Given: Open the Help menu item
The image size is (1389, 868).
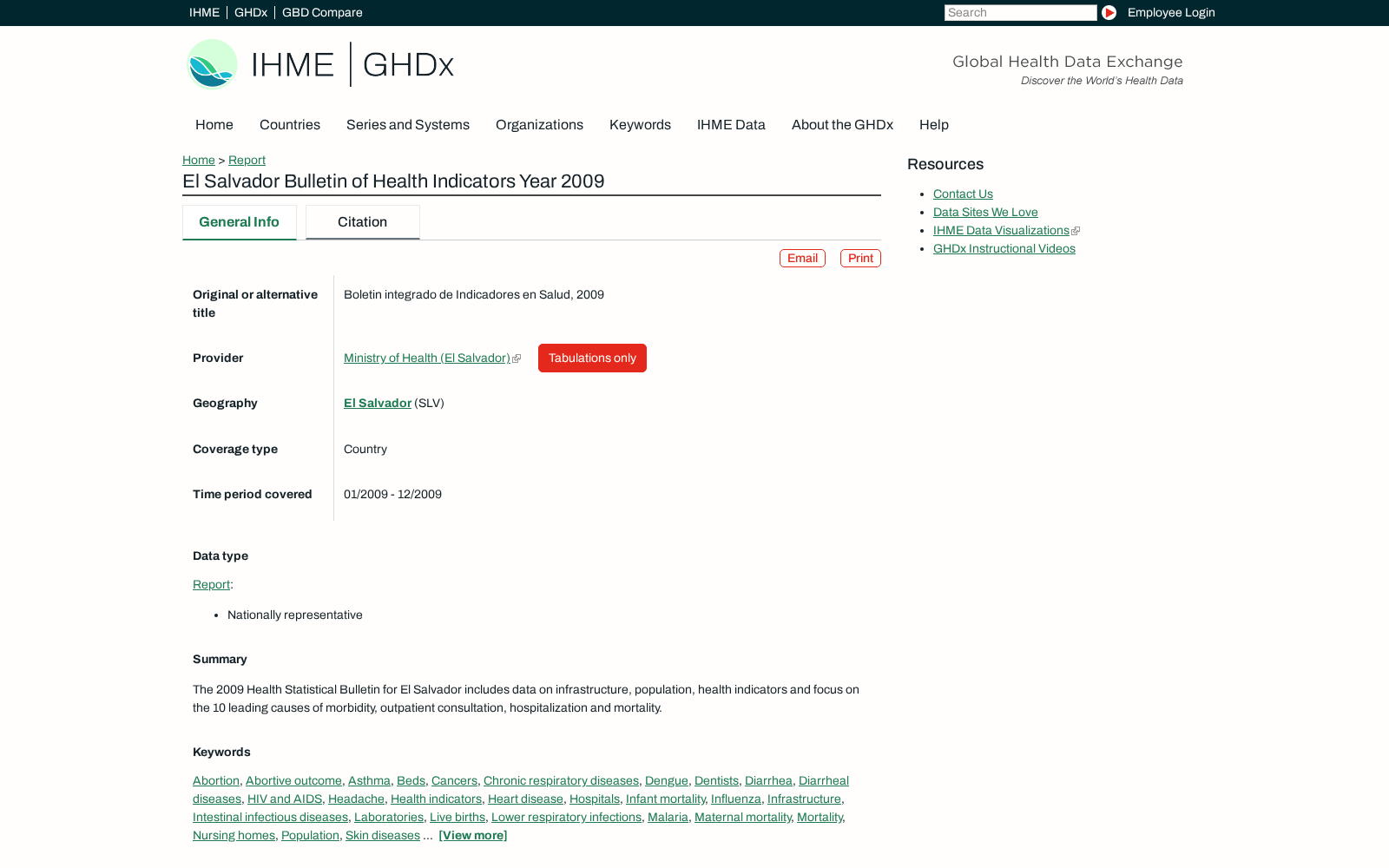Looking at the screenshot, I should click(x=934, y=125).
